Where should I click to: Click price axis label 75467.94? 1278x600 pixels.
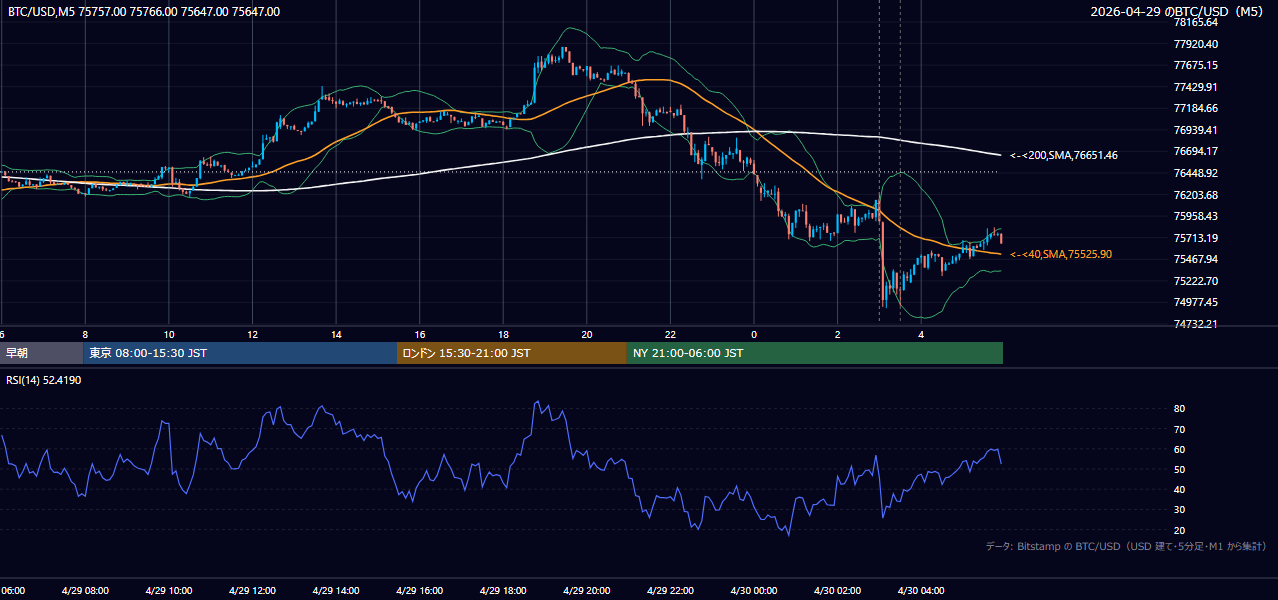click(1196, 259)
